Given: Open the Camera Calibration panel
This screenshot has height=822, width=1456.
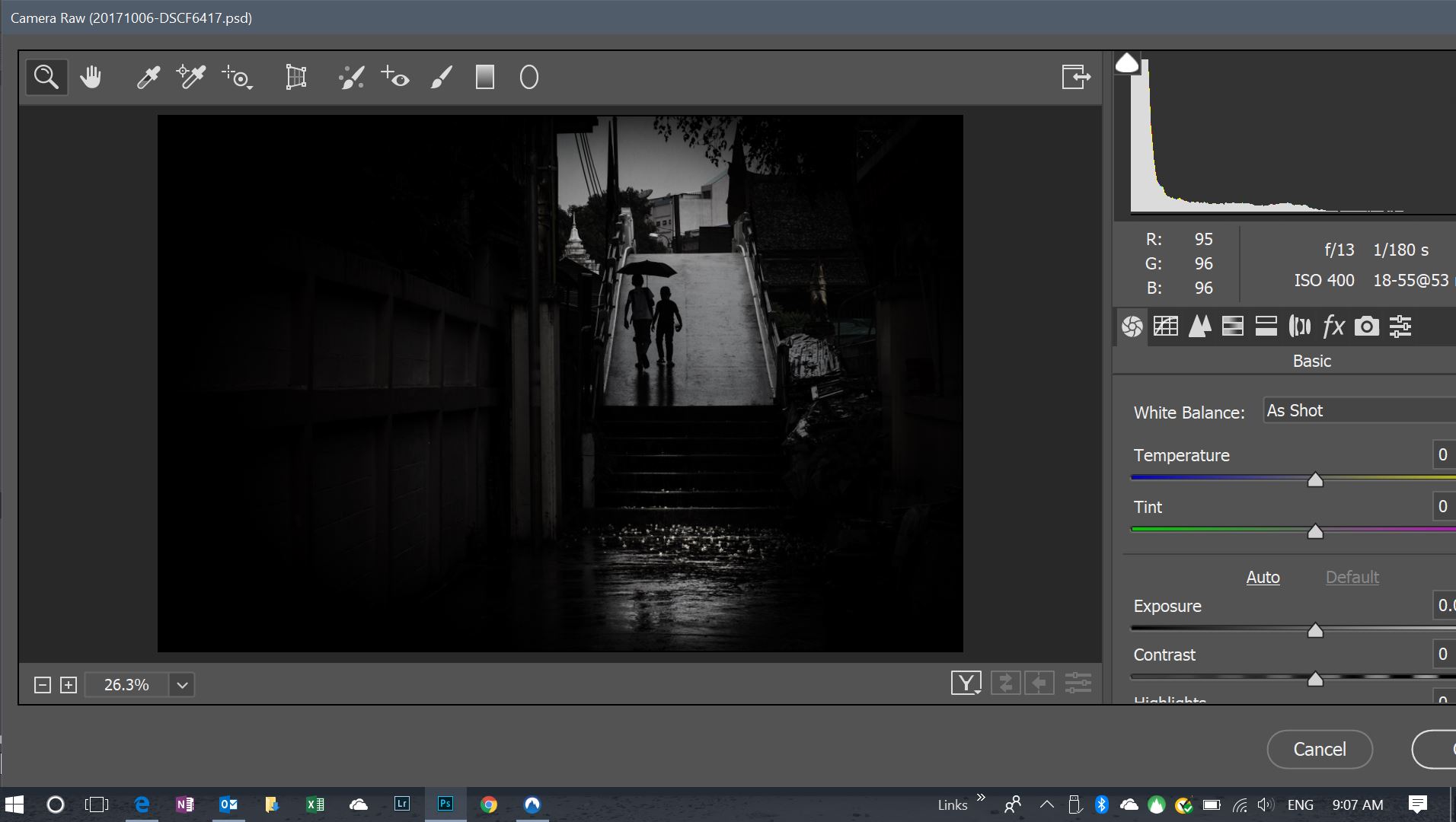Looking at the screenshot, I should coord(1368,326).
